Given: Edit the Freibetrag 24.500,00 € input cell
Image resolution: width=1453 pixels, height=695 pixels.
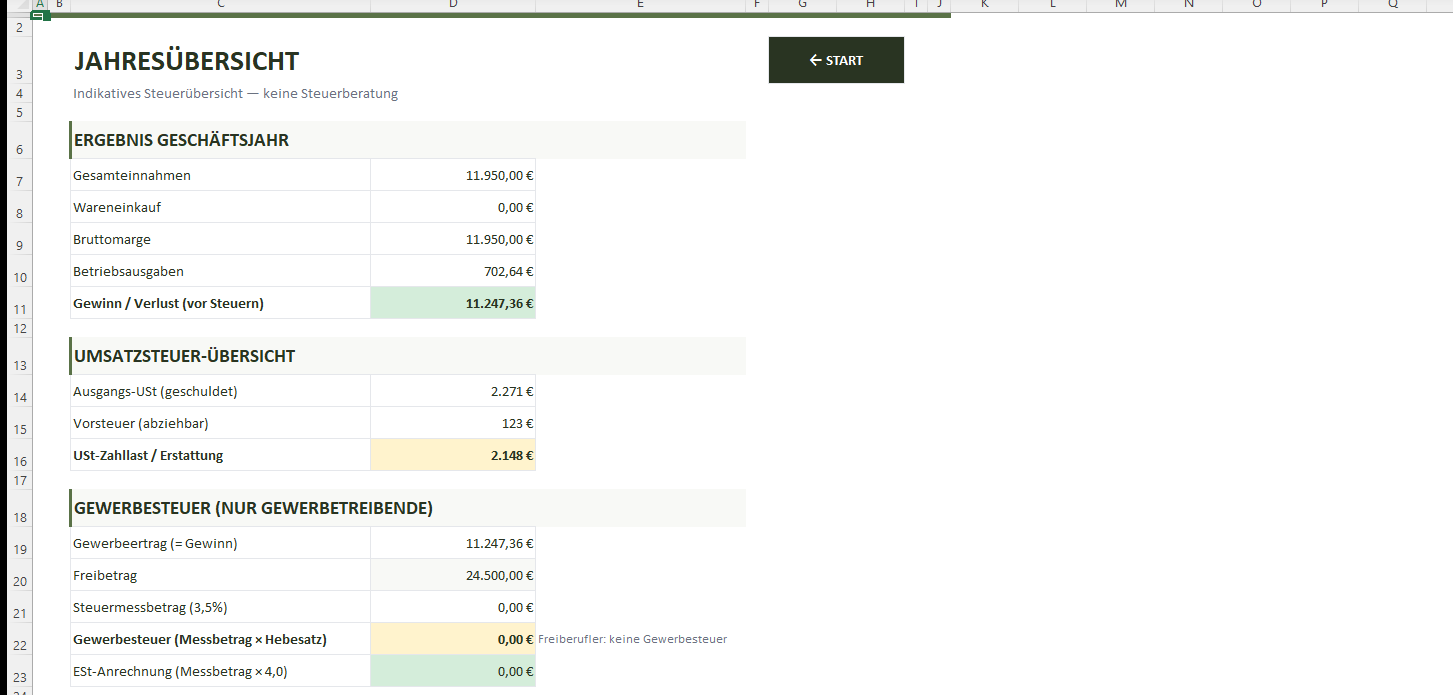Looking at the screenshot, I should click(x=453, y=575).
